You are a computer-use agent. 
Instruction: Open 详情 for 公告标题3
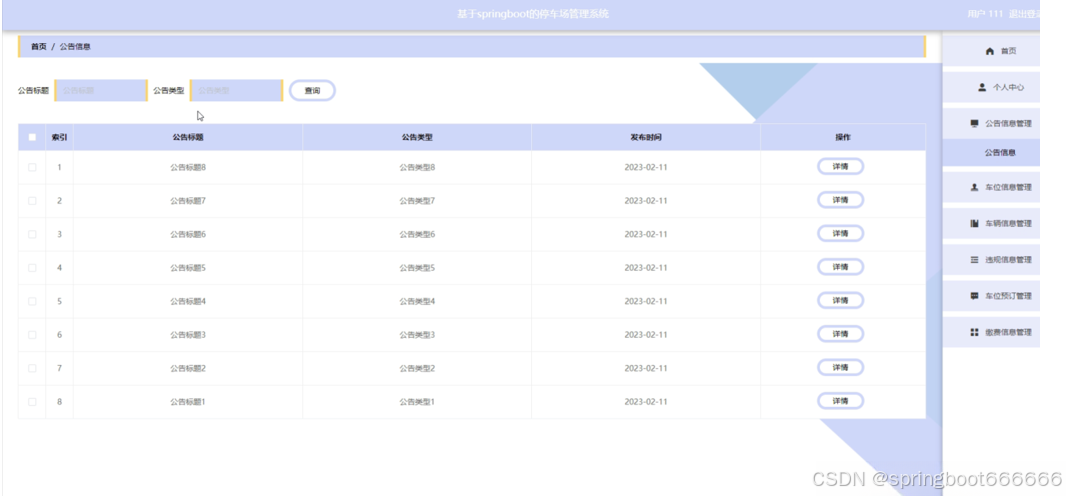coord(840,334)
